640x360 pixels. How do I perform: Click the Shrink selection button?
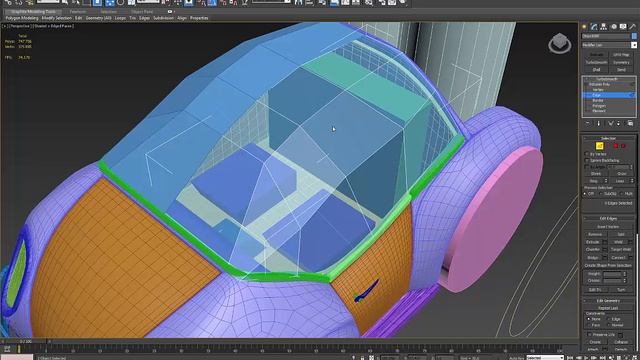coord(596,173)
